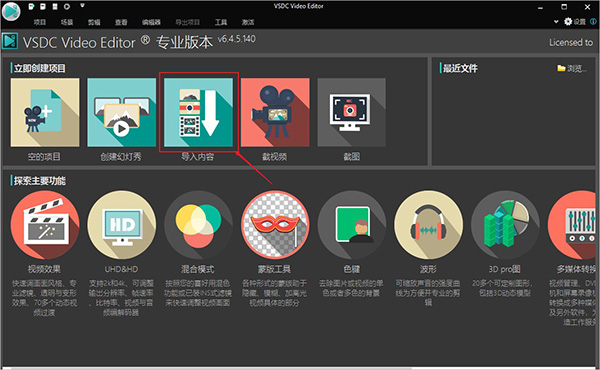Open the 混合模式 blend circles feature
The height and width of the screenshot is (370, 600).
pyautogui.click(x=198, y=225)
